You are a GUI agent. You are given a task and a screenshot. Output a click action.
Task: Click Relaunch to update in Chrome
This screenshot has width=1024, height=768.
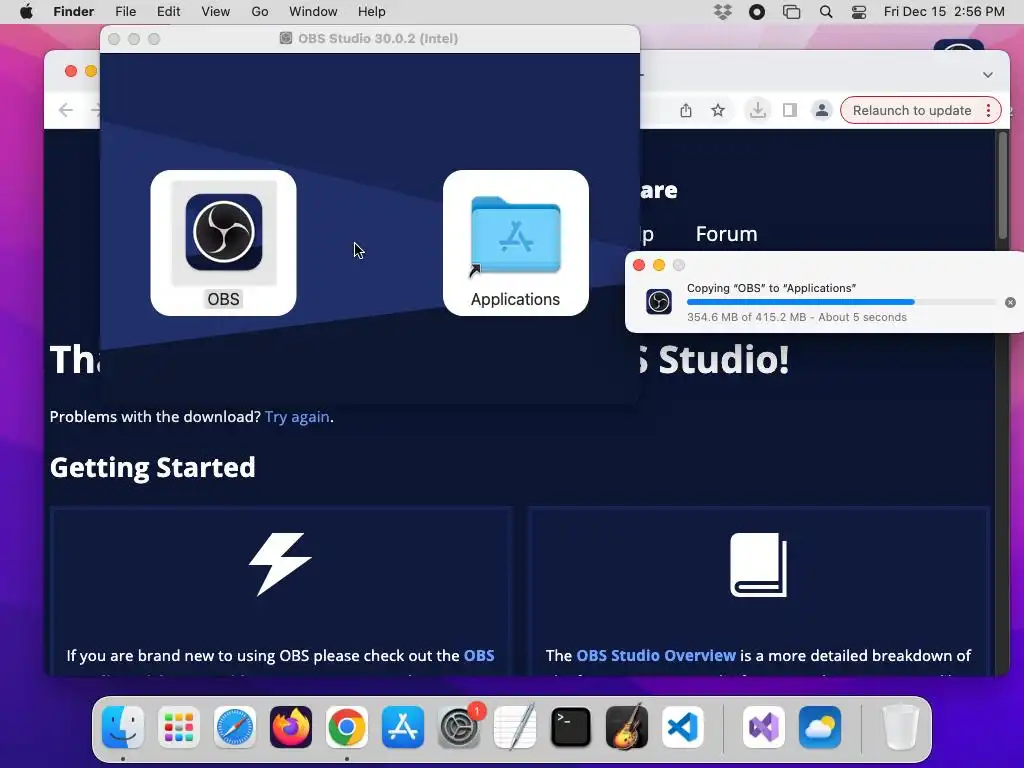[912, 110]
